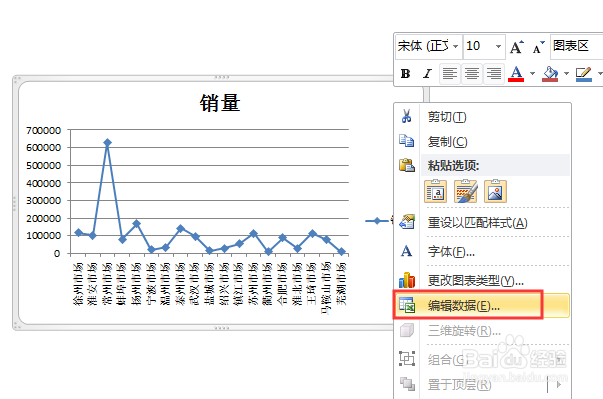Image resolution: width=603 pixels, height=399 pixels.
Task: Click the change chart type bar icon
Action: pos(407,280)
